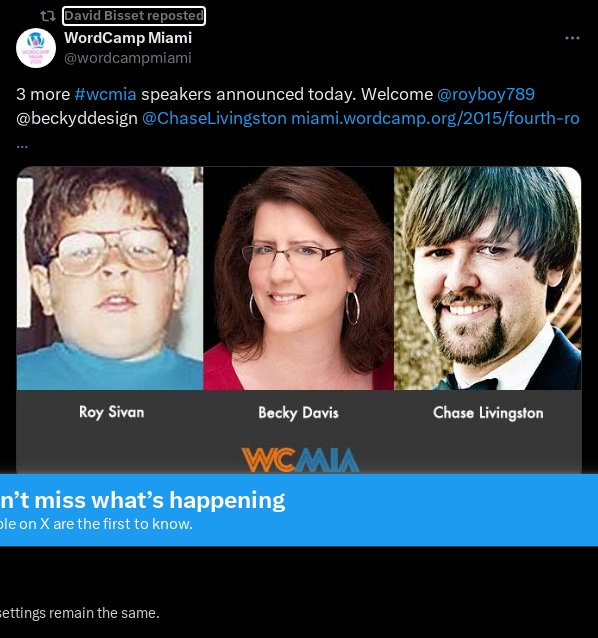
Task: Open Chase Livingston's portrait photo
Action: pyautogui.click(x=487, y=278)
